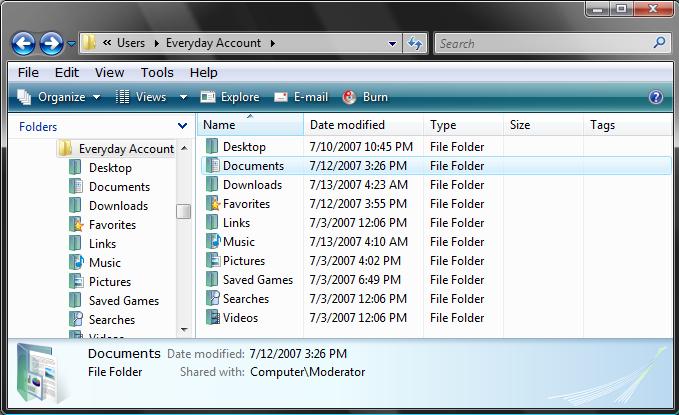The height and width of the screenshot is (415, 679).
Task: Click the Links folder icon in file list
Action: click(x=212, y=223)
